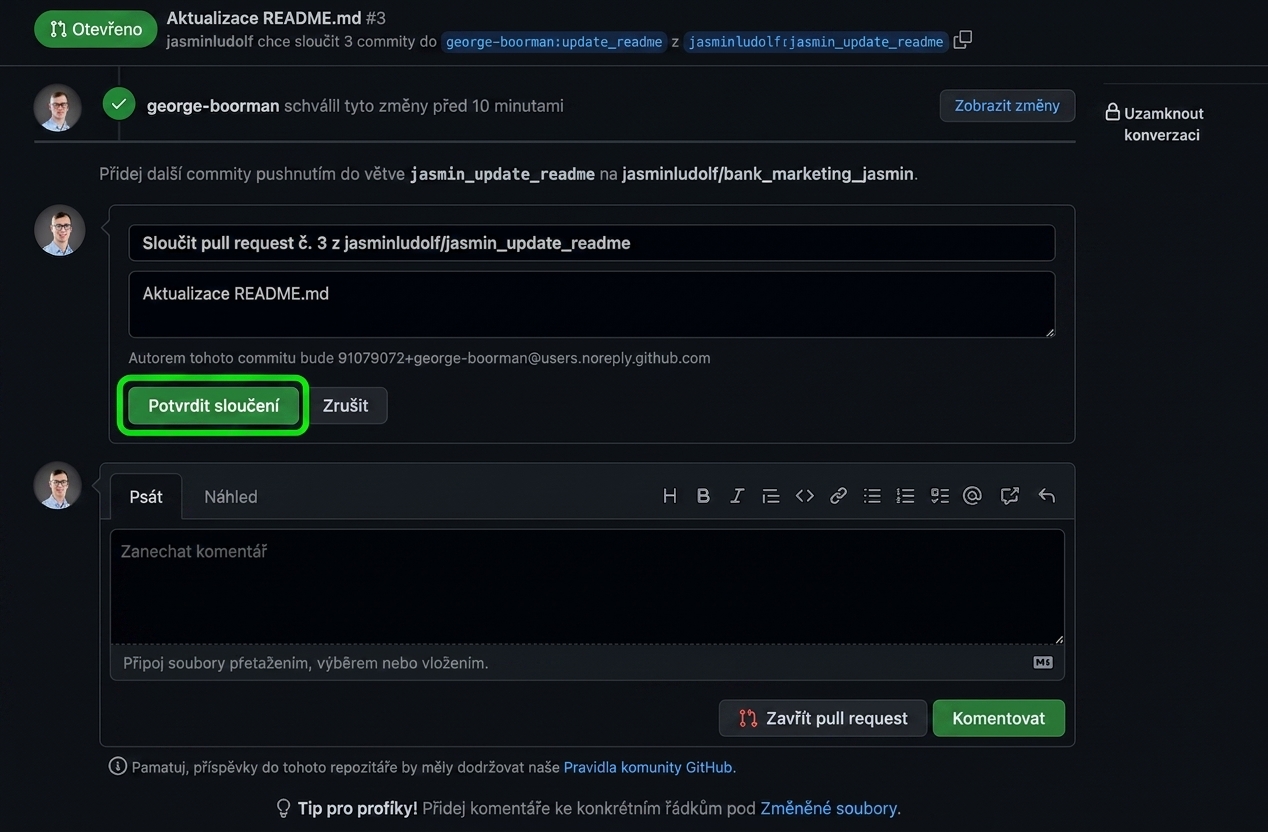Open jasminludolf profile link in header

coord(210,42)
